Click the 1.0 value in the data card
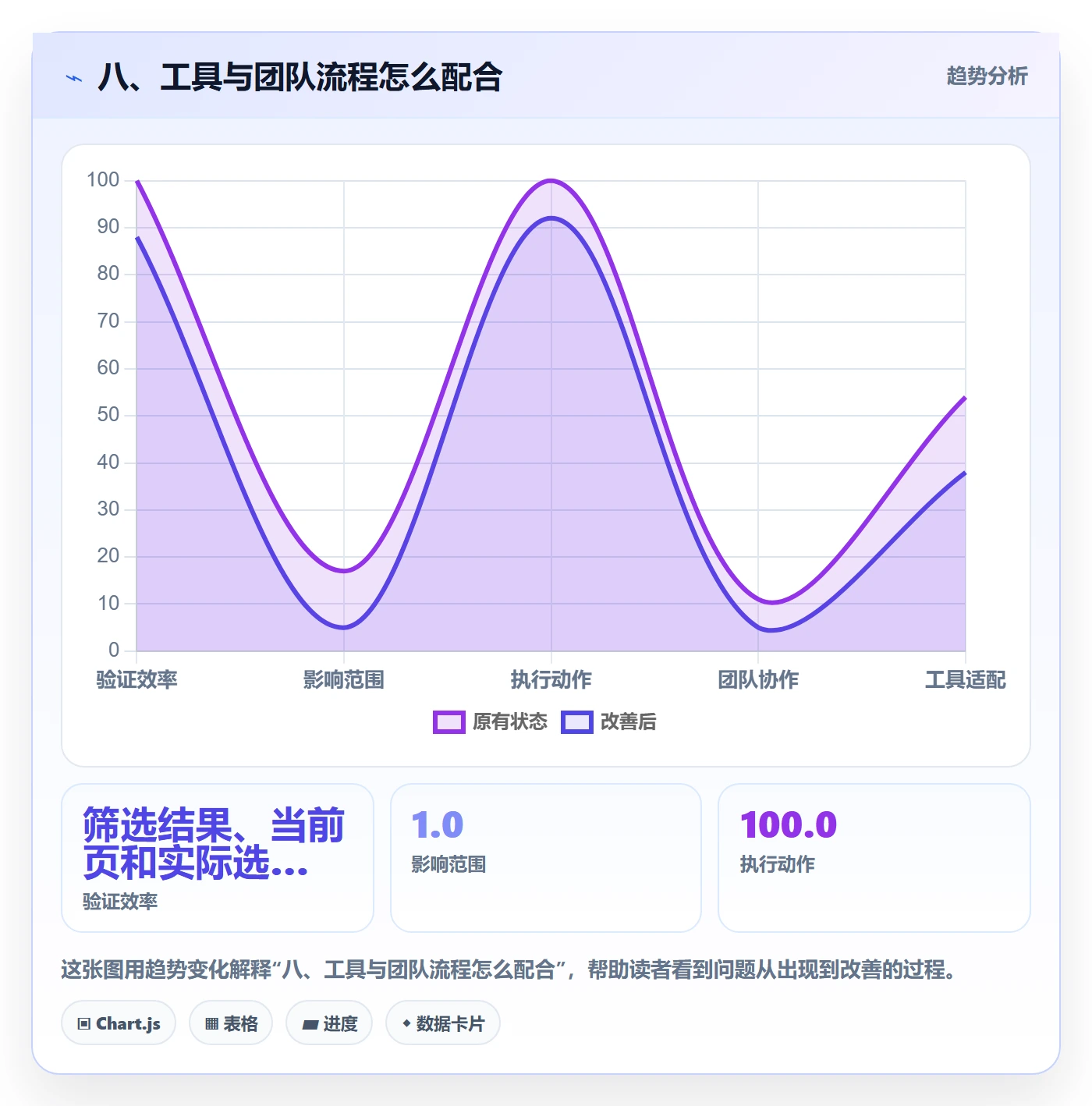The height and width of the screenshot is (1106, 1092). [x=438, y=825]
